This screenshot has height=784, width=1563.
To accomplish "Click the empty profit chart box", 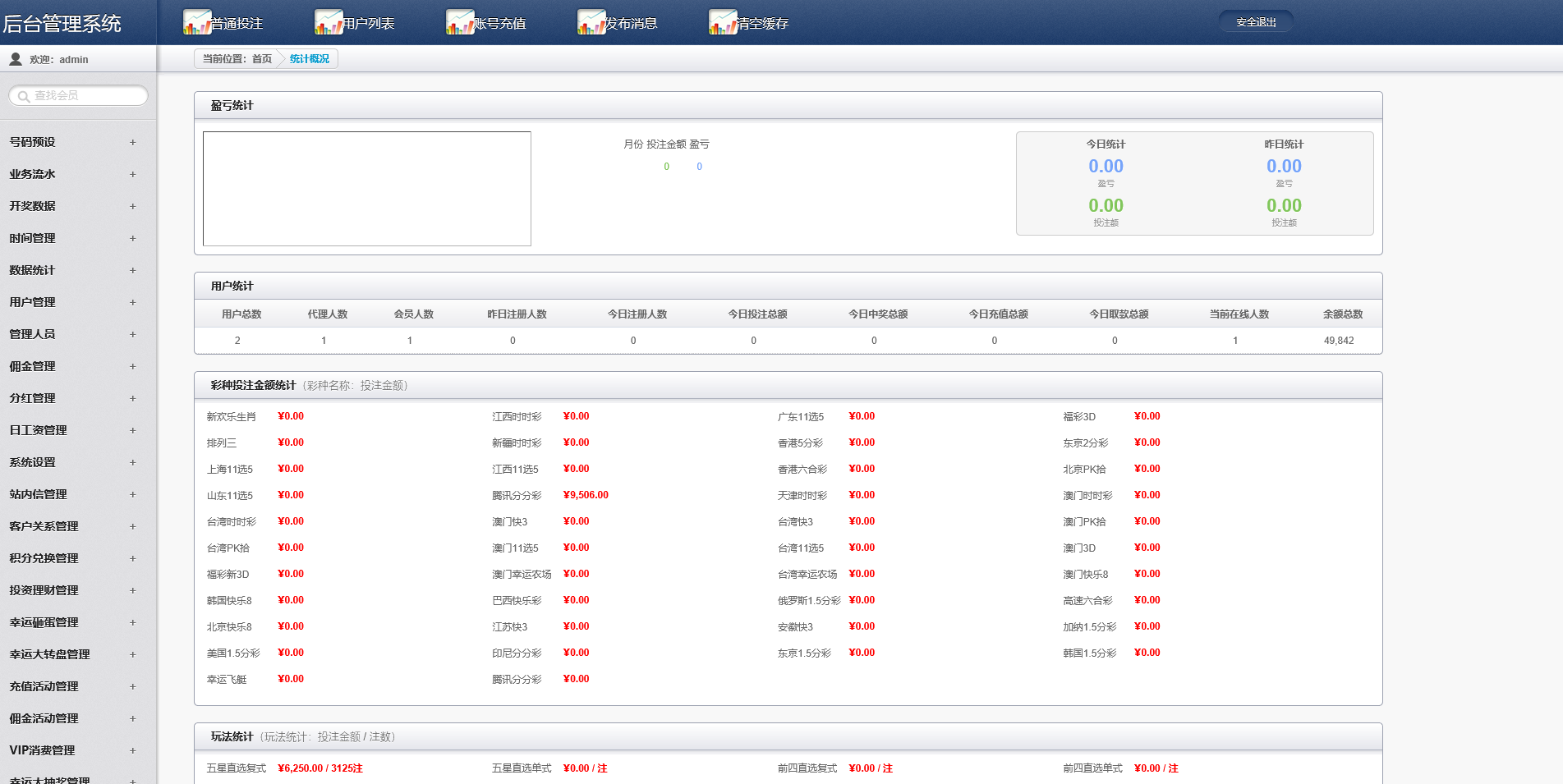I will point(367,189).
